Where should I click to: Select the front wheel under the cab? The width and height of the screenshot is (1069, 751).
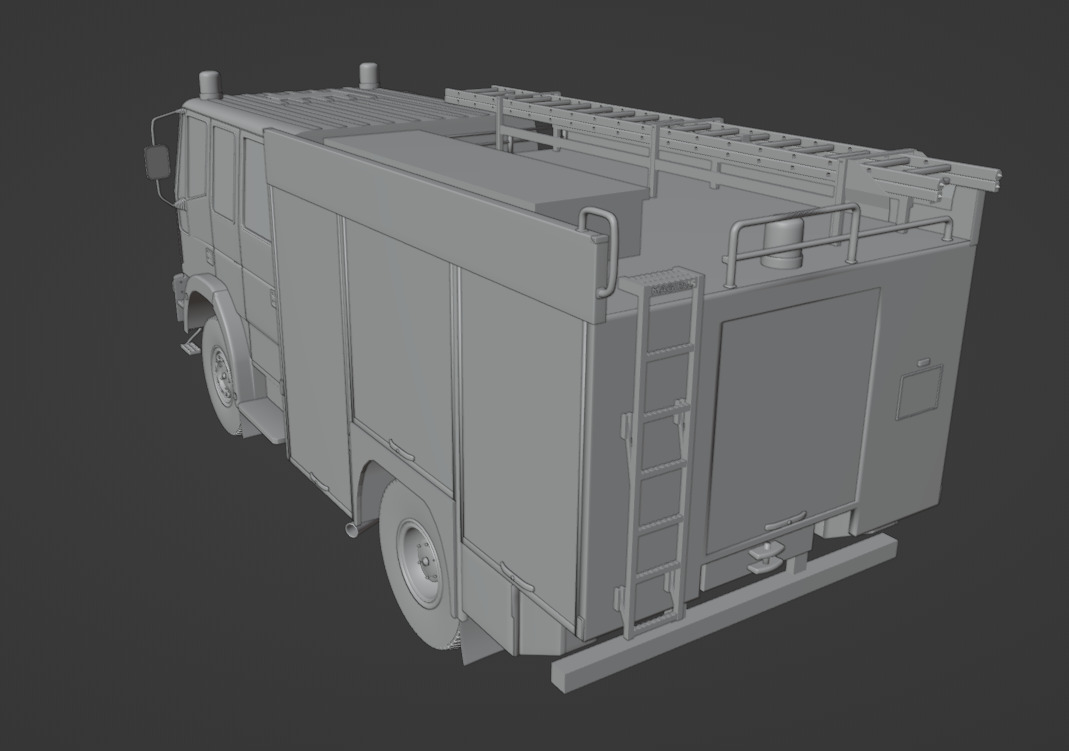coord(222,377)
